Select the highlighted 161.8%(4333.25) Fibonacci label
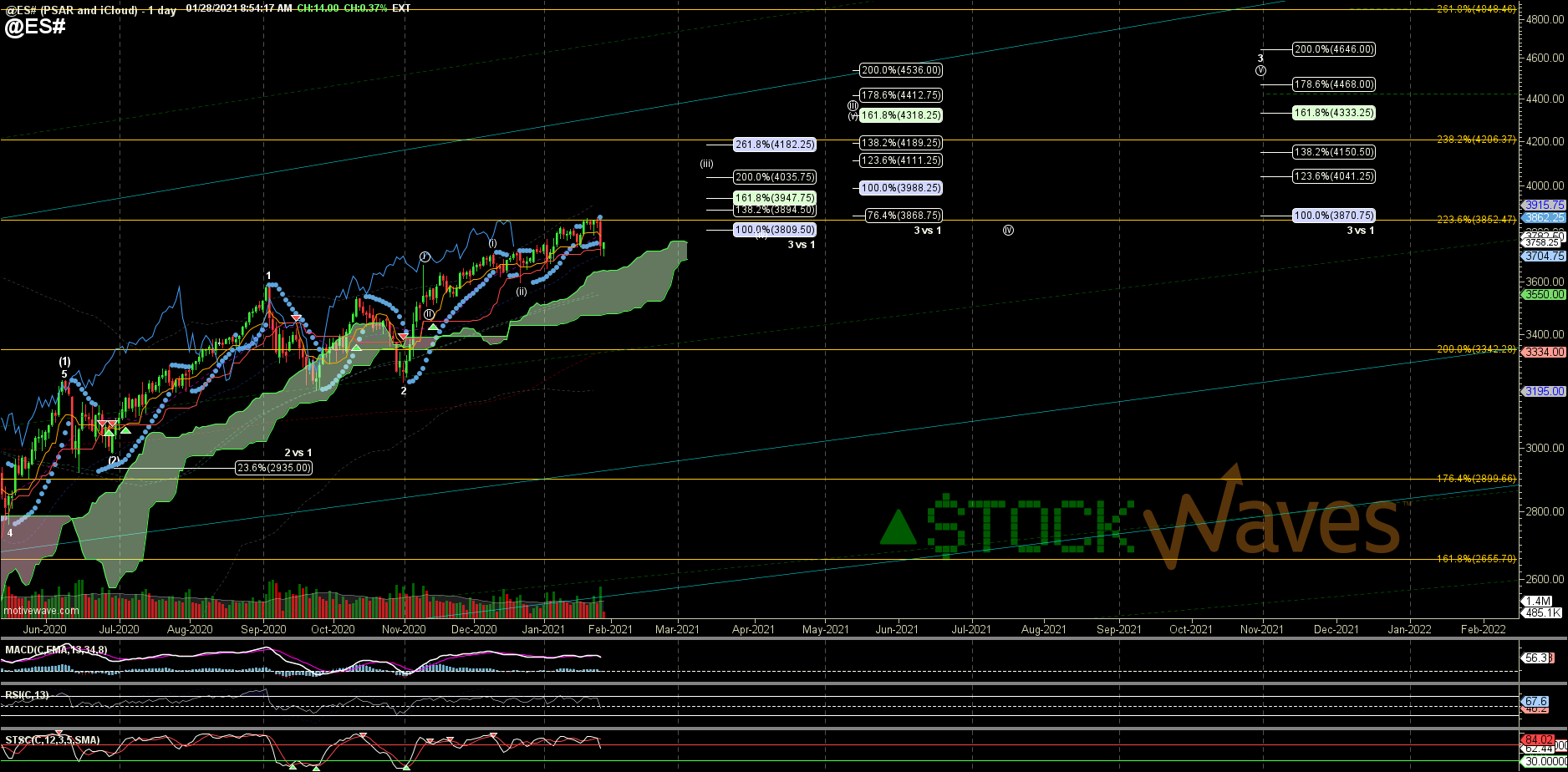 pyautogui.click(x=1333, y=113)
